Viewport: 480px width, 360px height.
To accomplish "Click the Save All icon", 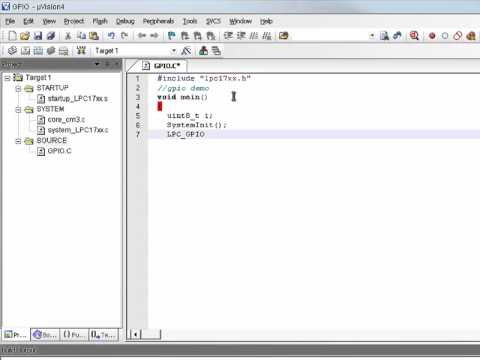I will (51, 36).
